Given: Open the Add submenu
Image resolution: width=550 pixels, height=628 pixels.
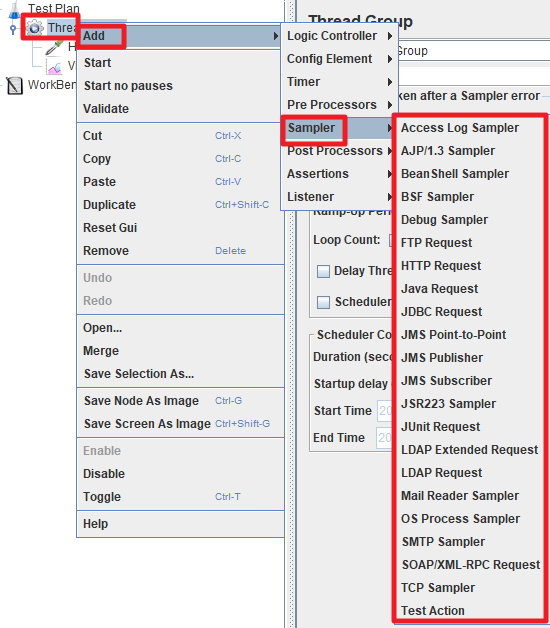Looking at the screenshot, I should pos(179,36).
